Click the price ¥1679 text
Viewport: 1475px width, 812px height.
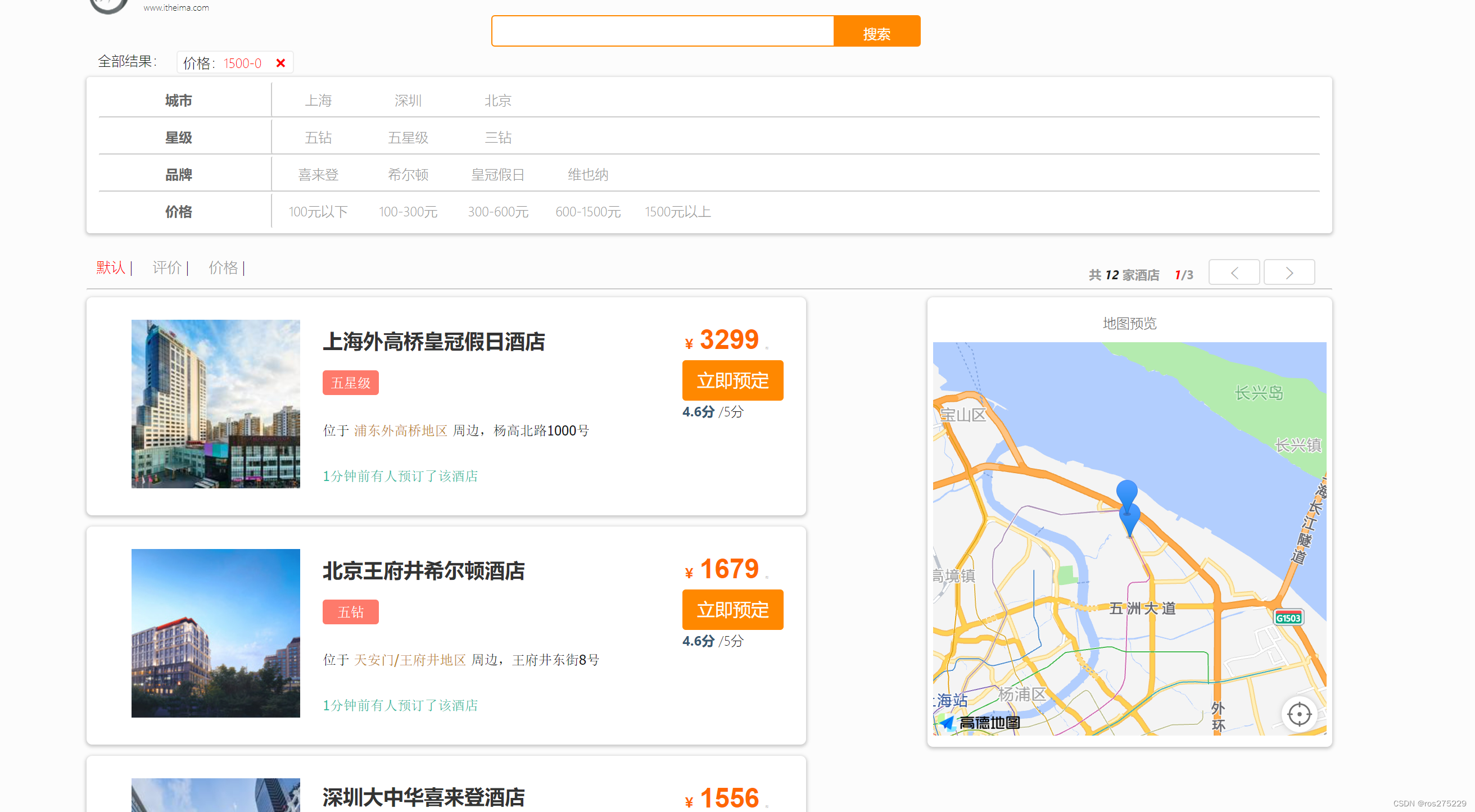pyautogui.click(x=722, y=569)
